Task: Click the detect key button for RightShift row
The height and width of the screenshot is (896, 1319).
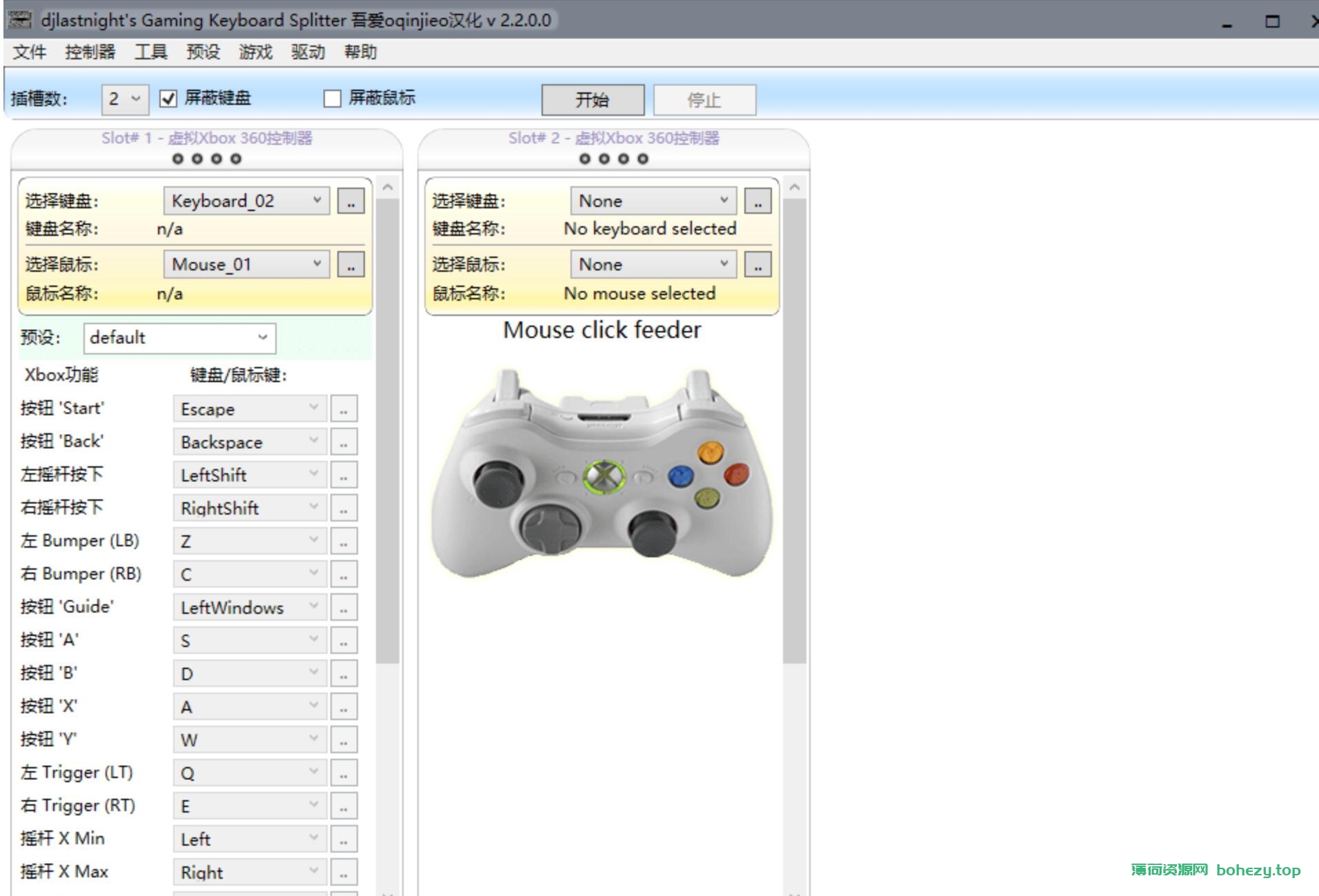Action: tap(344, 508)
